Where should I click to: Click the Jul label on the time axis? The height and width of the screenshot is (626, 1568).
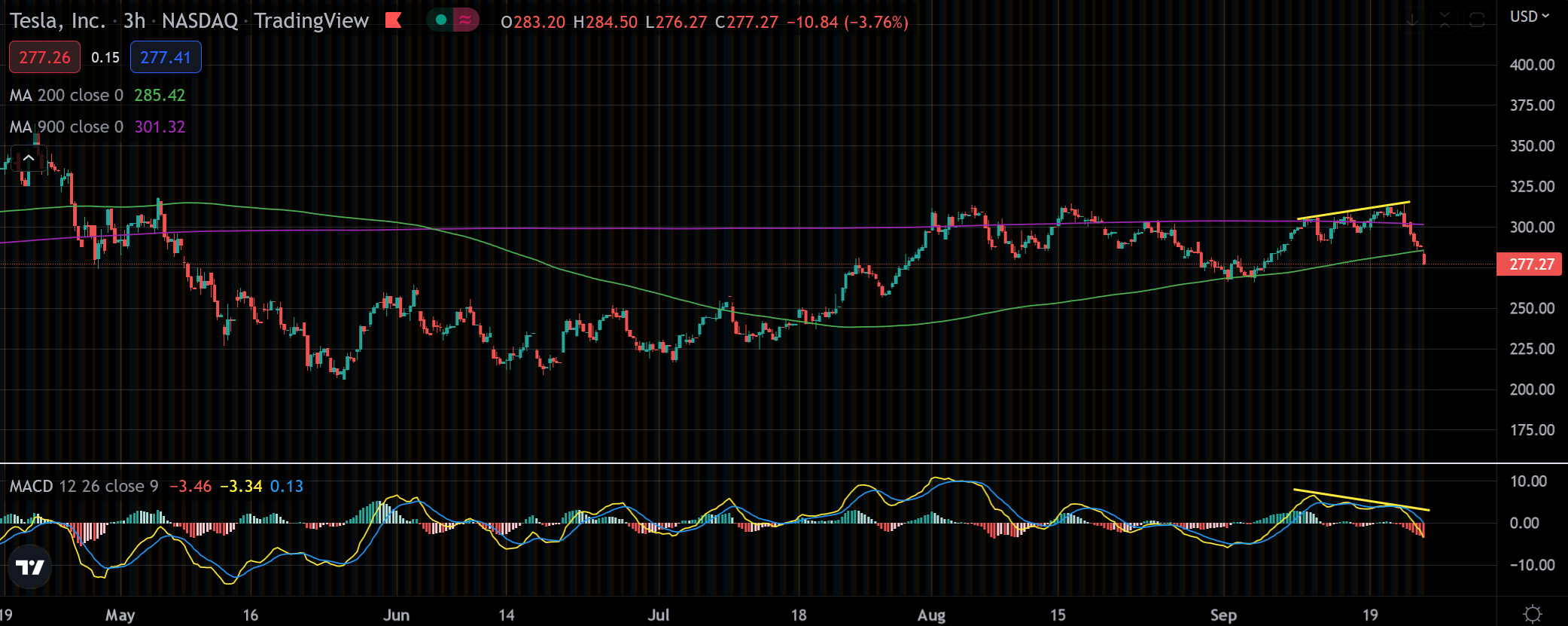pos(659,615)
